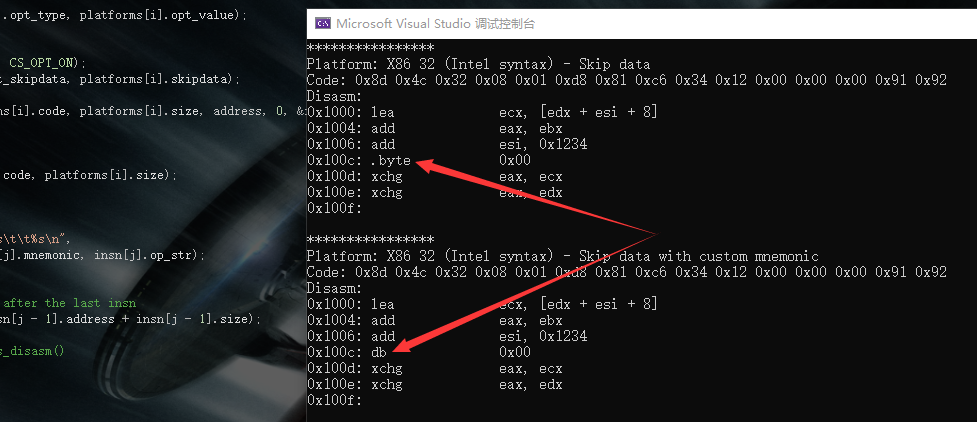The width and height of the screenshot is (977, 422).
Task: Click the second 'Disasm:' label
Action: click(x=334, y=288)
